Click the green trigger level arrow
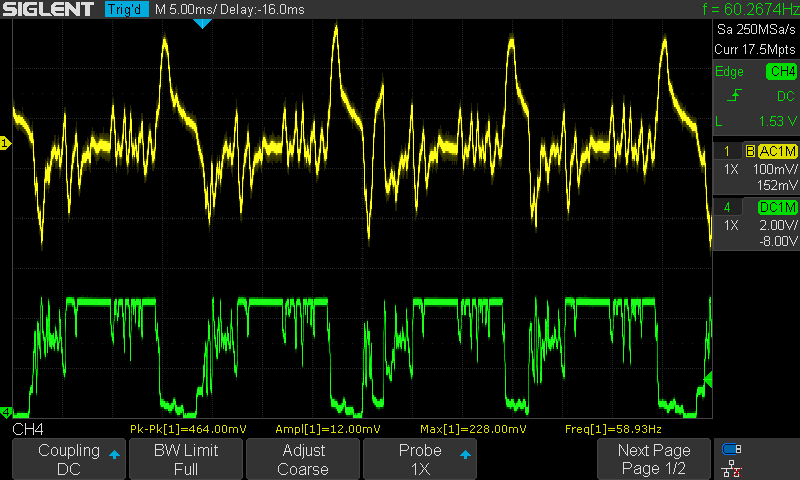This screenshot has width=800, height=480. pyautogui.click(x=708, y=380)
